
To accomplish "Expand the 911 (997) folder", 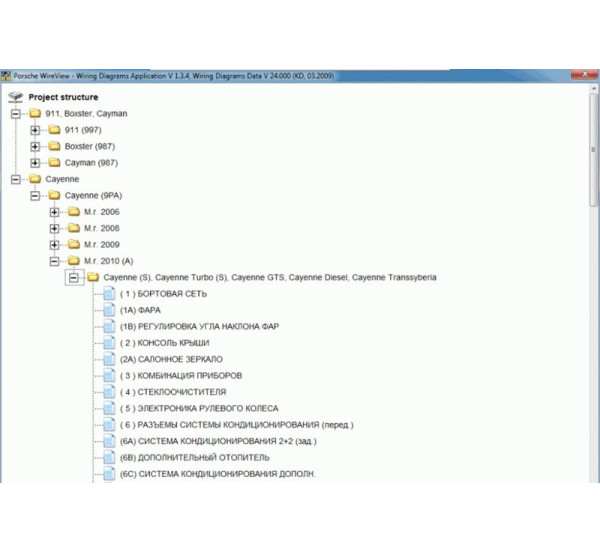I will pyautogui.click(x=36, y=130).
